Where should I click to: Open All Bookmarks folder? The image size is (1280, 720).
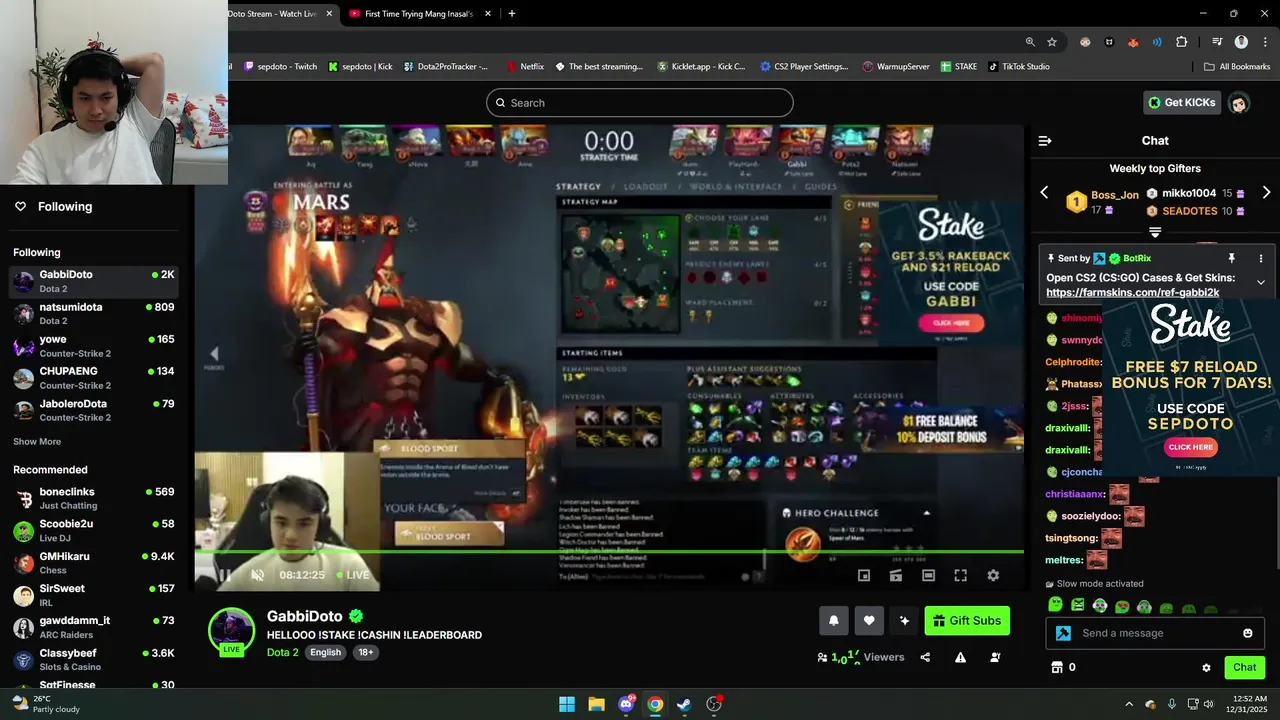(x=1237, y=66)
